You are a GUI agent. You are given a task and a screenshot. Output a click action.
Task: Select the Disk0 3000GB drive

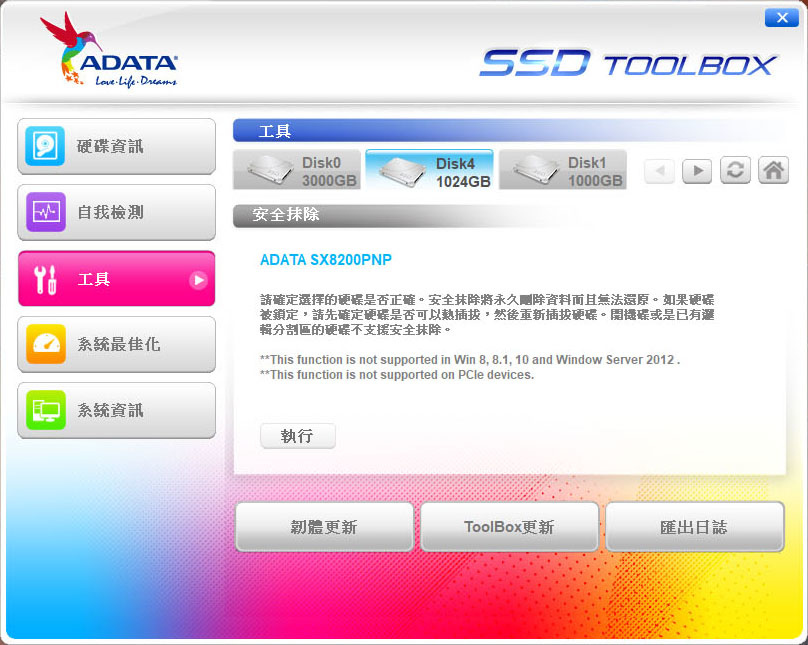click(297, 170)
